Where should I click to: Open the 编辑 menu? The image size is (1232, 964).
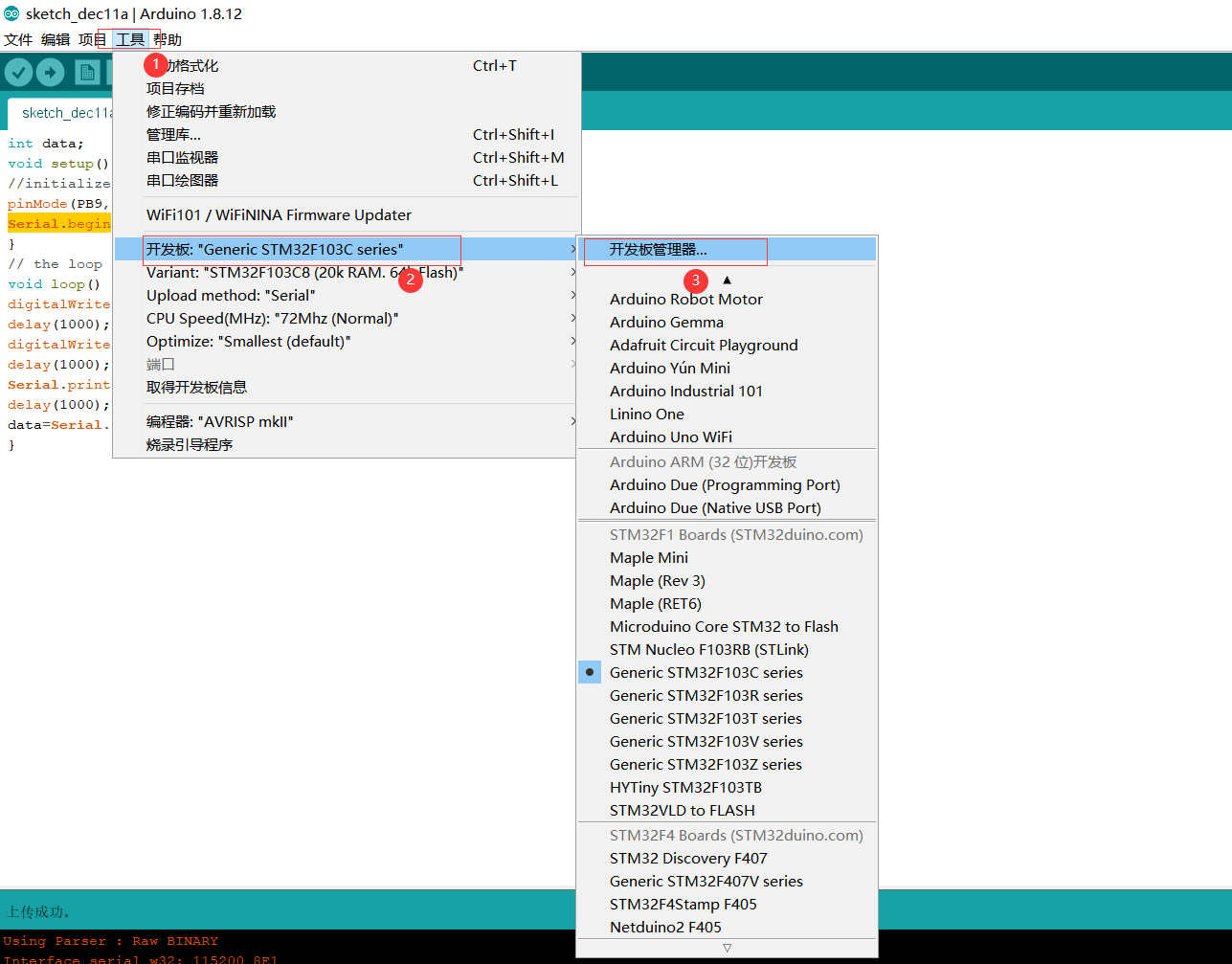click(x=56, y=39)
